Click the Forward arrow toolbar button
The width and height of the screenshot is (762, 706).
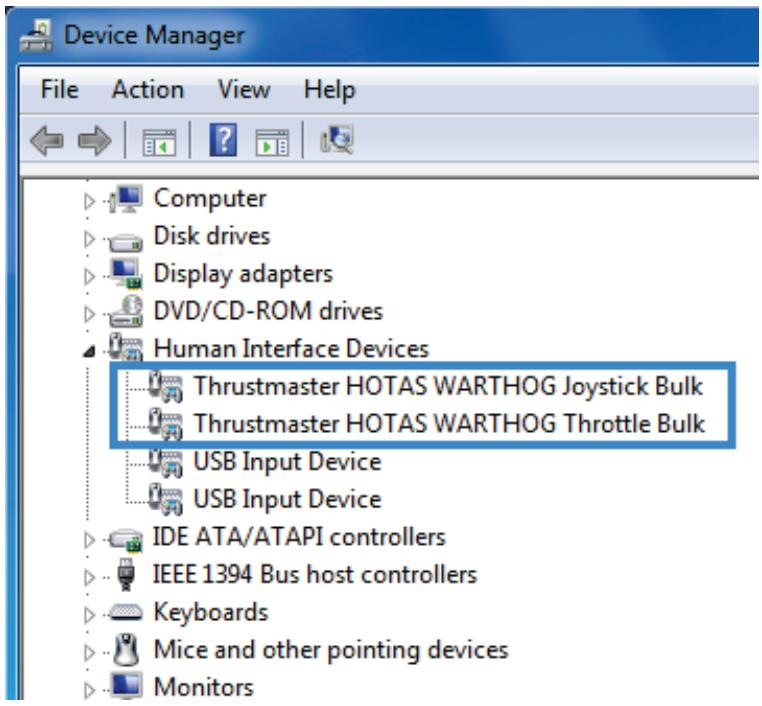coord(94,141)
